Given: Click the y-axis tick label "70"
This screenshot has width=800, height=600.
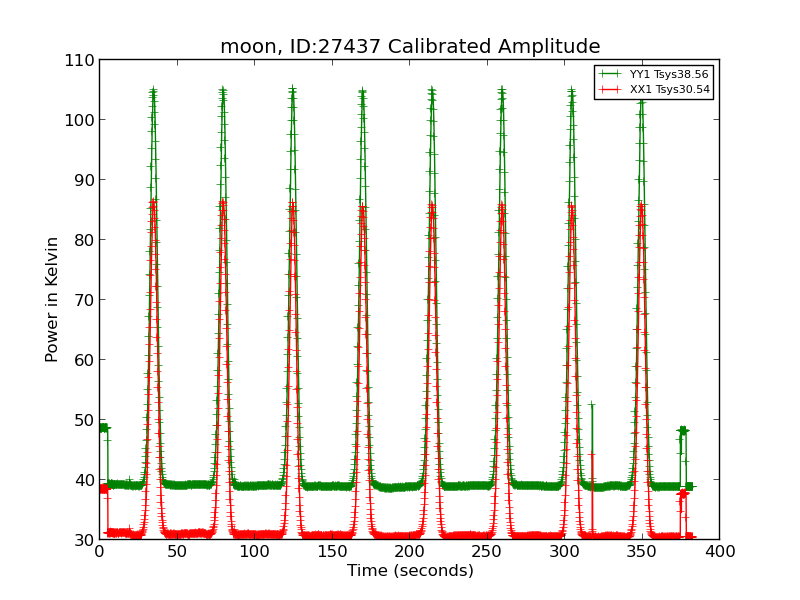Looking at the screenshot, I should [x=85, y=300].
